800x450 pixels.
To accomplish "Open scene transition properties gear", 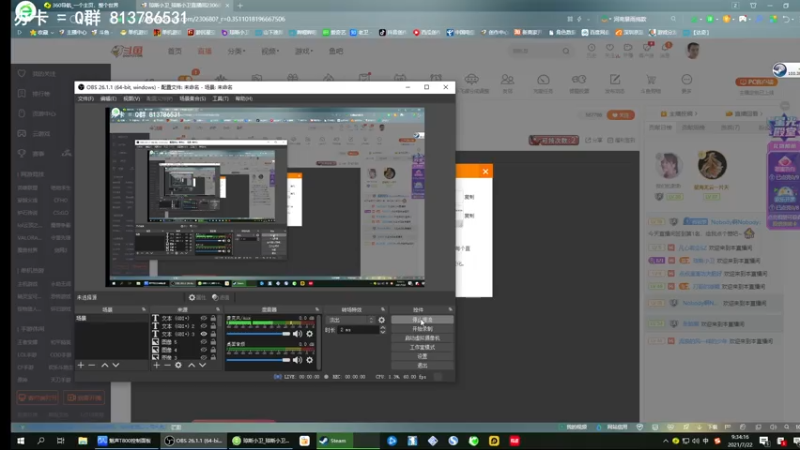I will (x=382, y=320).
